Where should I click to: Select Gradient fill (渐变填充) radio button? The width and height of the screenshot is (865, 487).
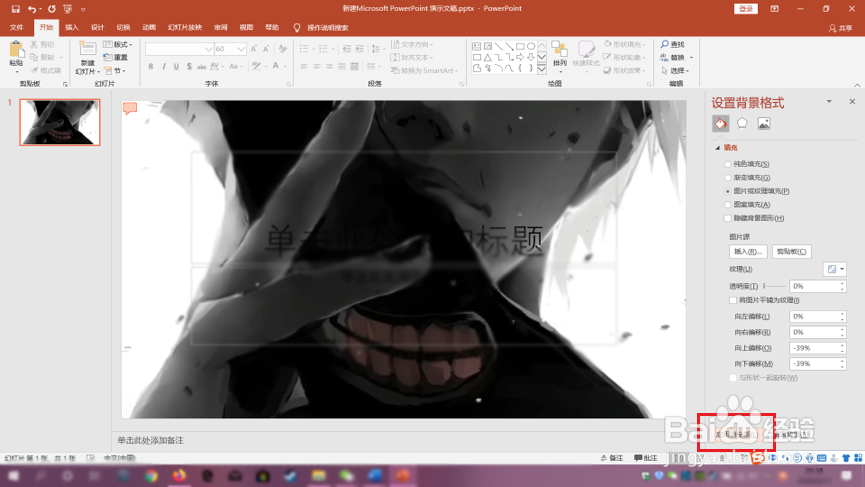pos(728,178)
